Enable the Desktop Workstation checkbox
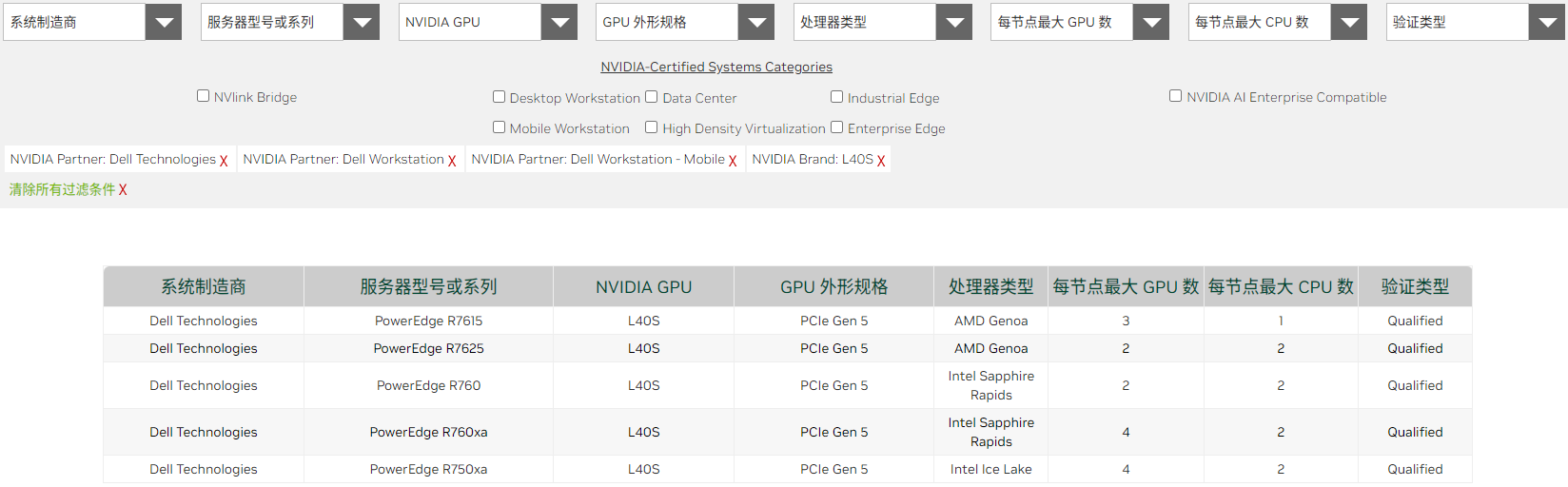This screenshot has width=1568, height=487. [499, 96]
